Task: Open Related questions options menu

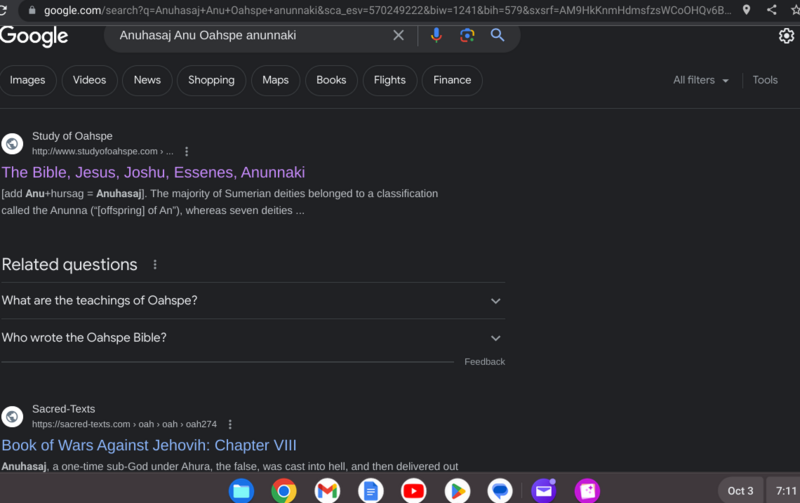Action: pyautogui.click(x=155, y=265)
